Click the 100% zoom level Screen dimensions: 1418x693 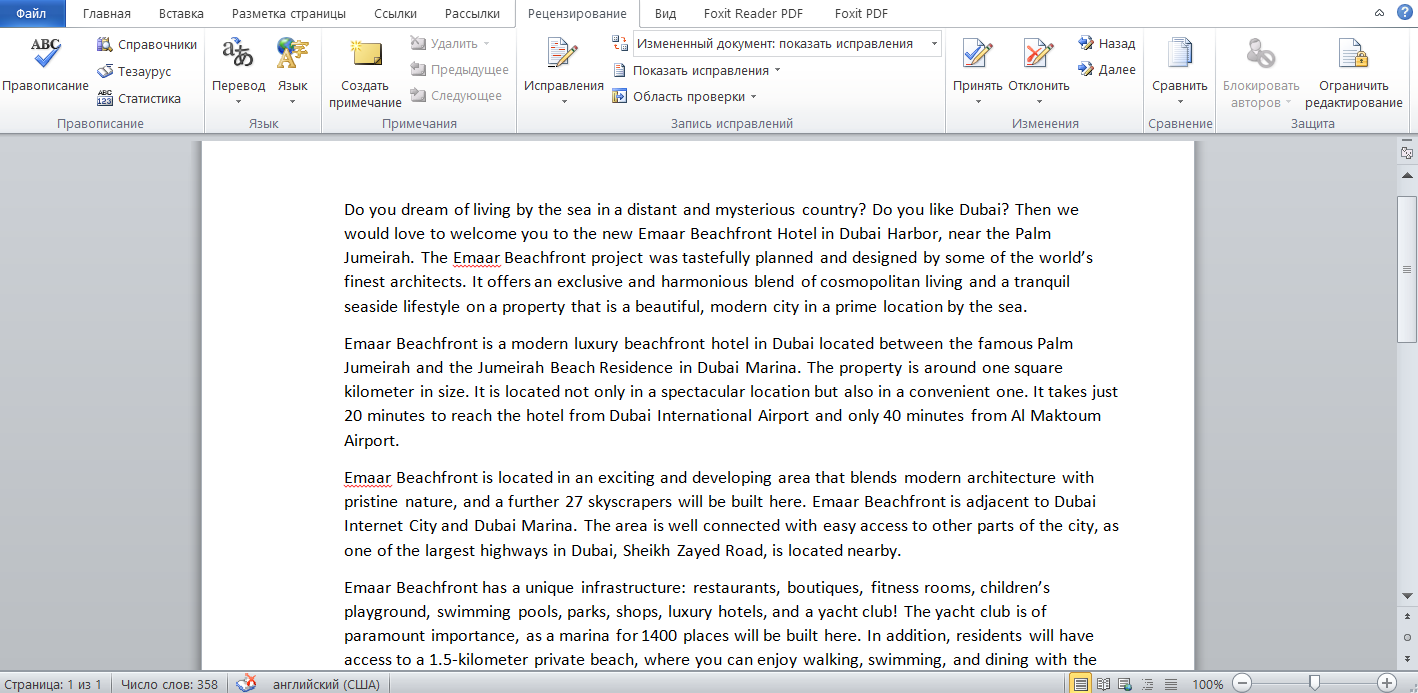1208,684
